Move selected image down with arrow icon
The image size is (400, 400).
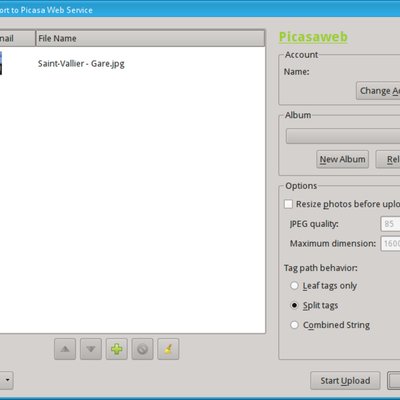[x=91, y=349]
